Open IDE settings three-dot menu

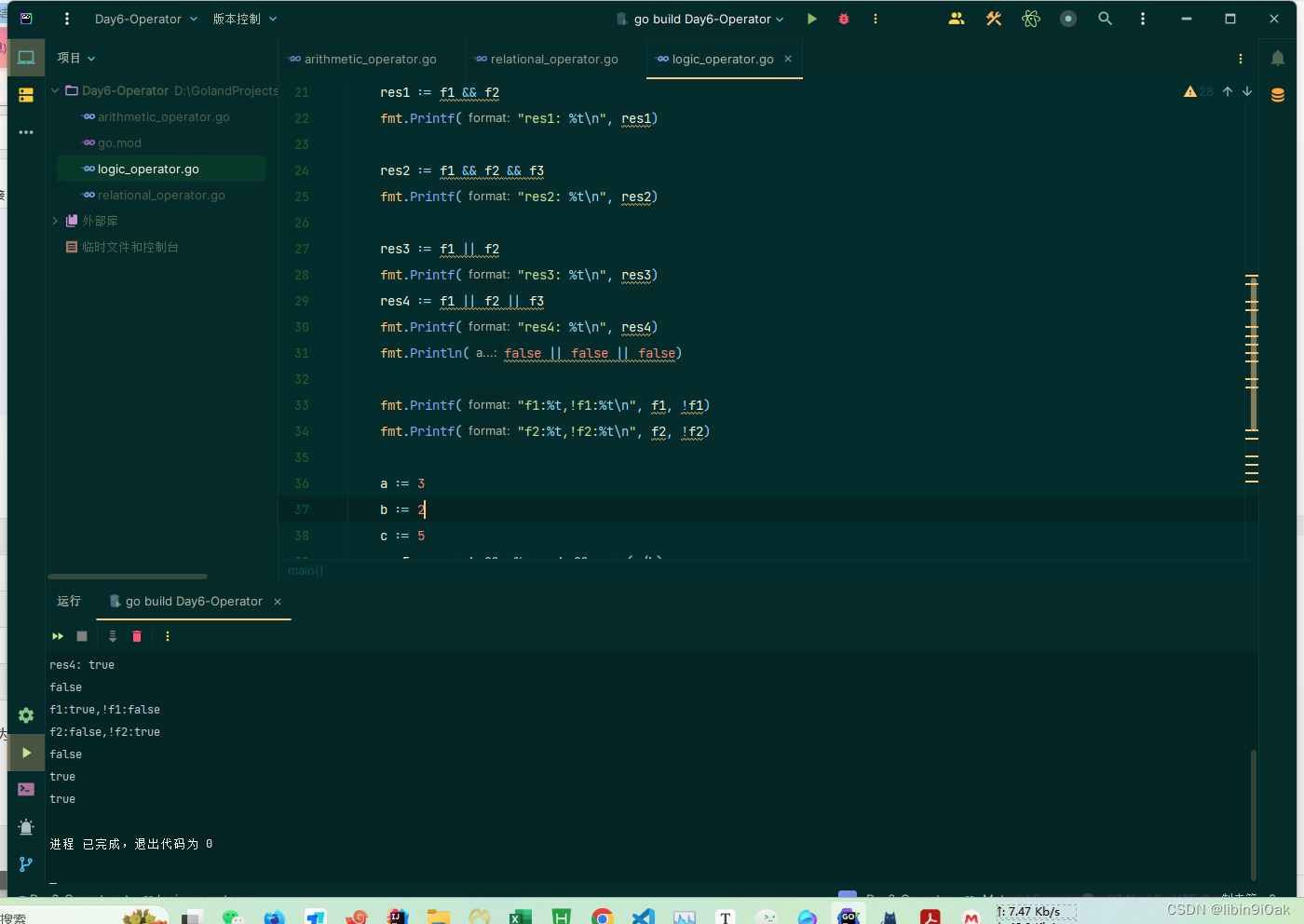point(1143,19)
